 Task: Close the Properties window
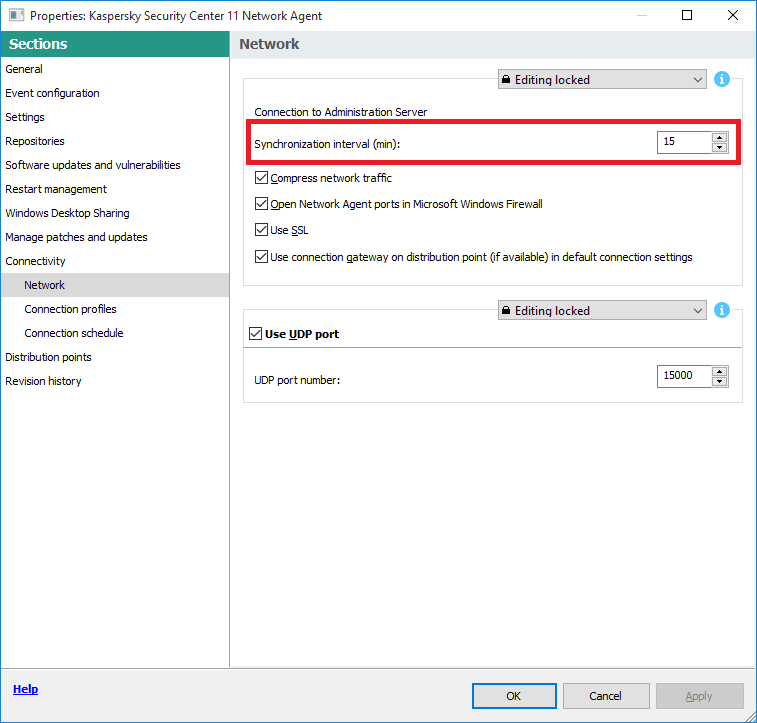(x=732, y=15)
